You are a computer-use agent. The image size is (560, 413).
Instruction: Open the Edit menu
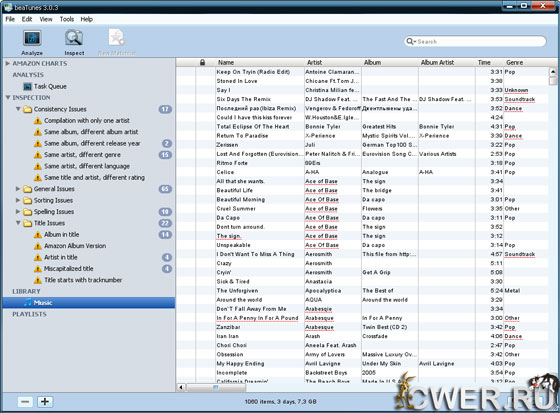pos(27,19)
